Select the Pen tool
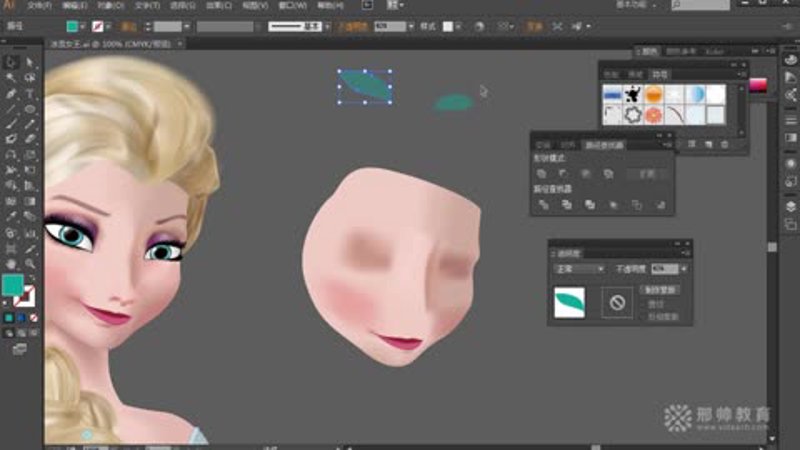The height and width of the screenshot is (450, 800). click(x=11, y=93)
